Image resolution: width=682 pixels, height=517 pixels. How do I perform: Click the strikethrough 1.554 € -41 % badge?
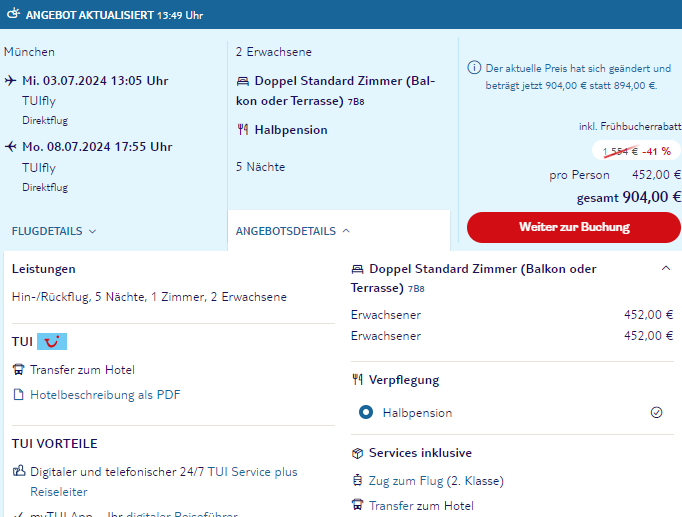(636, 151)
